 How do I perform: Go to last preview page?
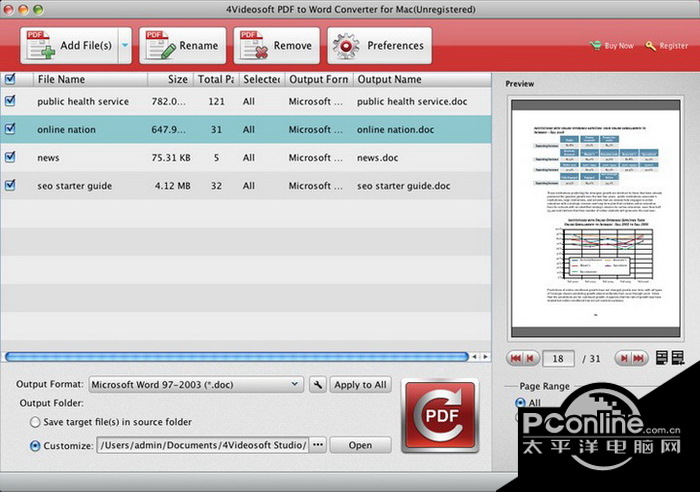click(639, 358)
